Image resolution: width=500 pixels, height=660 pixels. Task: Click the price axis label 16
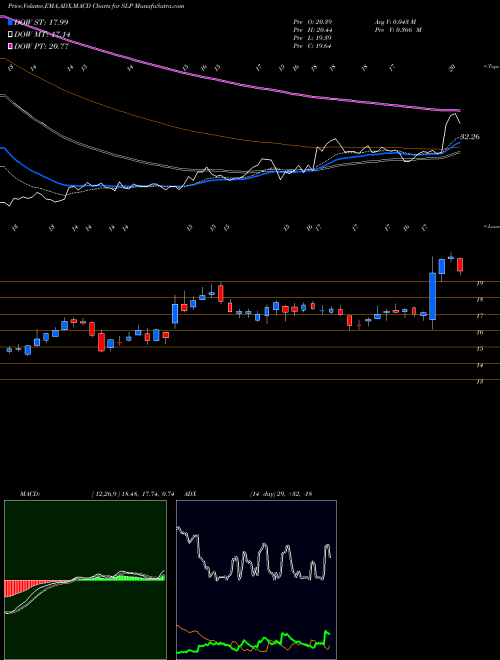479,333
